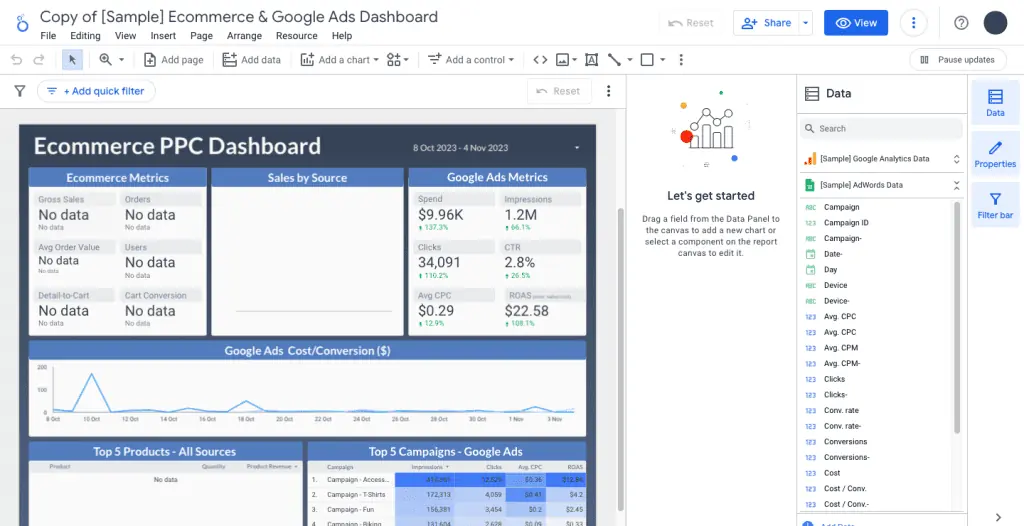
Task: Switch to the Data side tab
Action: (x=995, y=103)
